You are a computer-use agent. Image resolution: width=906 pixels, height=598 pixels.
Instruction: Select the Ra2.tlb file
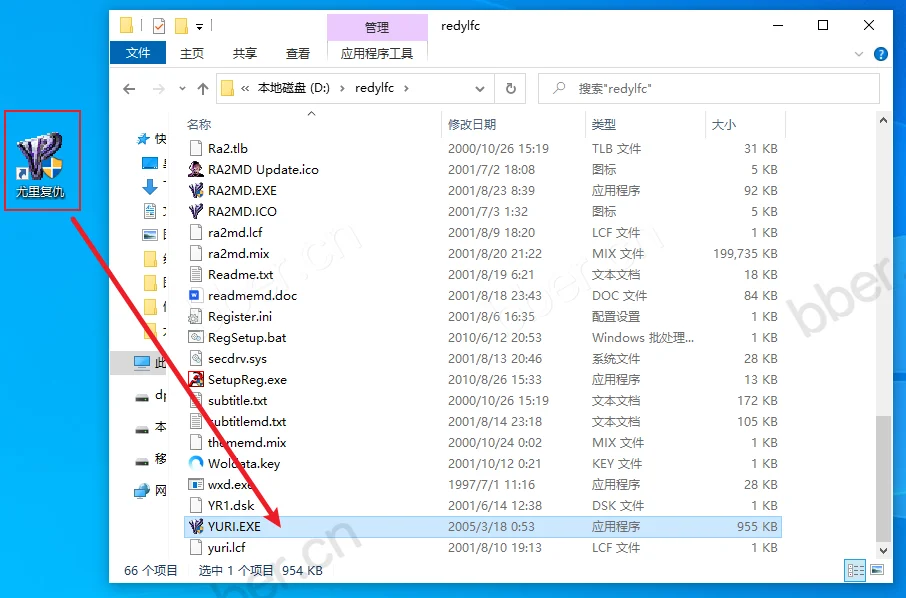click(x=228, y=148)
